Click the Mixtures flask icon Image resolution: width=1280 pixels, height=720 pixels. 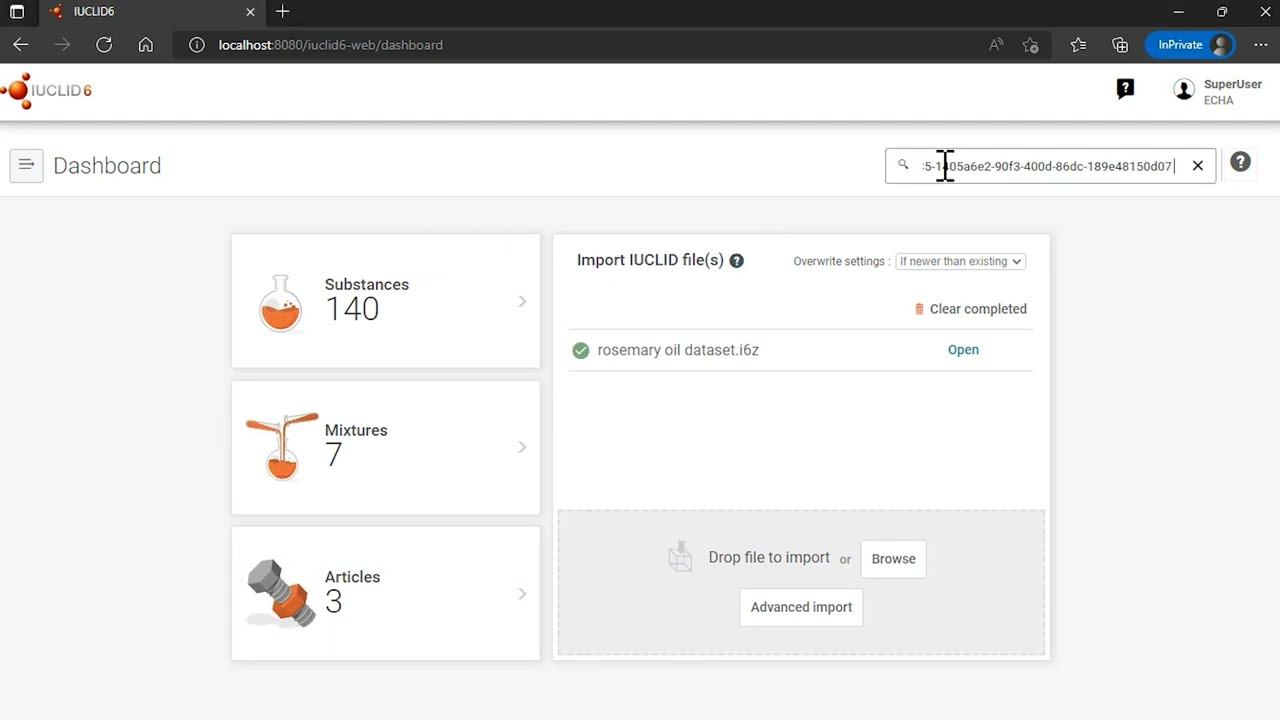click(282, 447)
